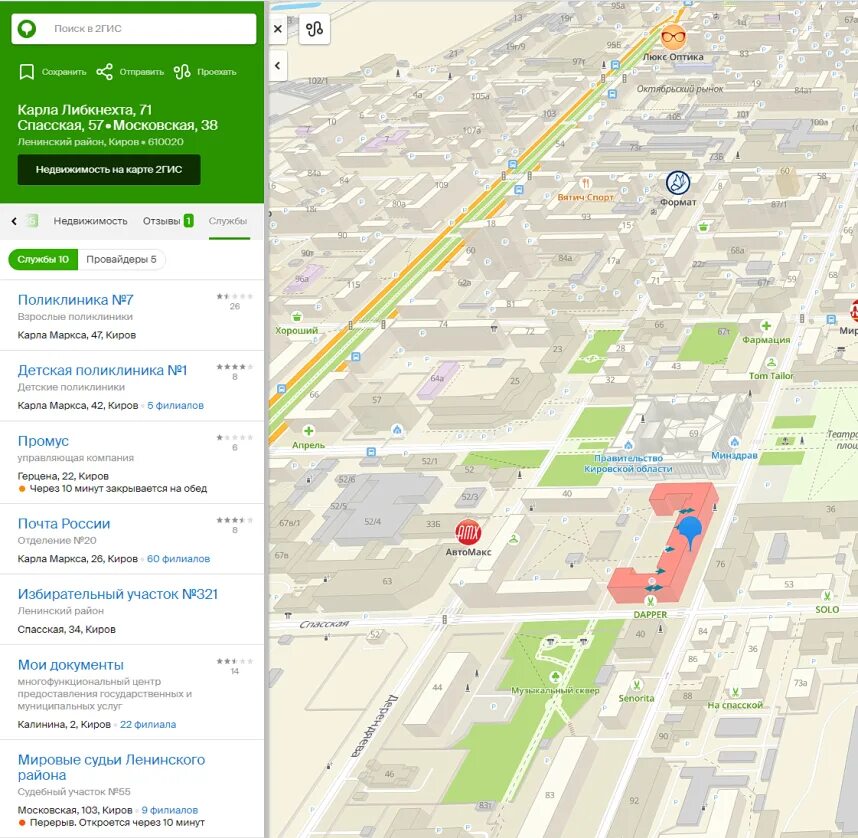The height and width of the screenshot is (838, 858).
Task: Click the Отправить share icon
Action: [105, 72]
